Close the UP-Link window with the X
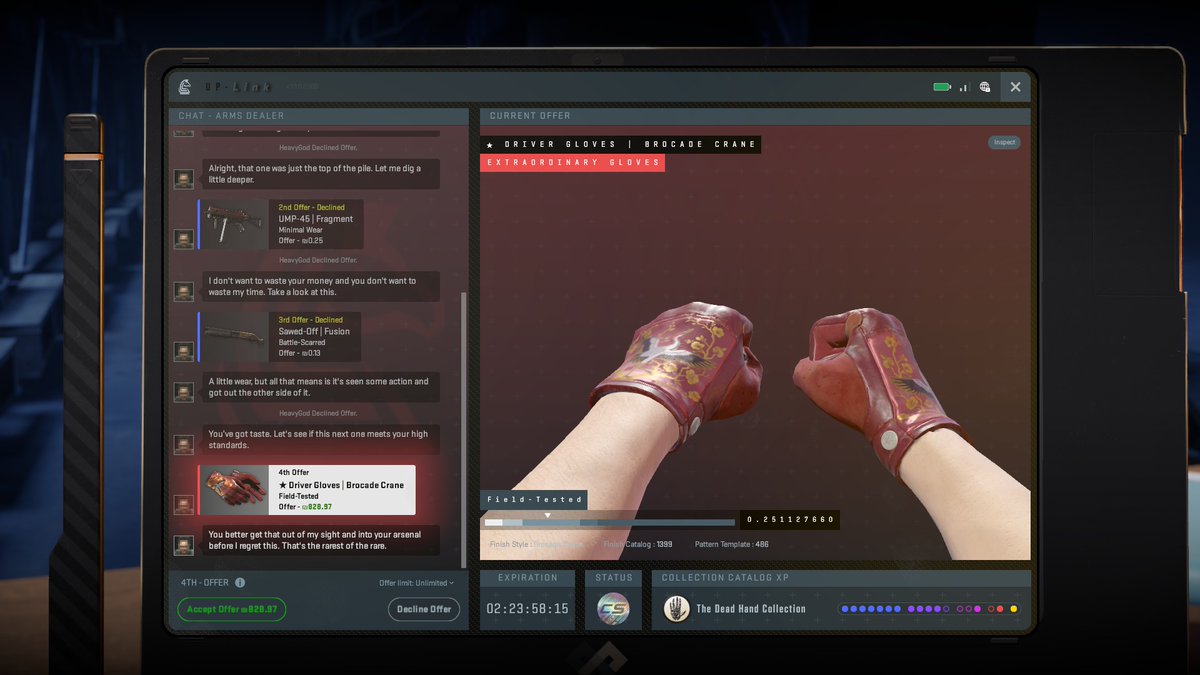This screenshot has height=675, width=1200. point(1015,87)
